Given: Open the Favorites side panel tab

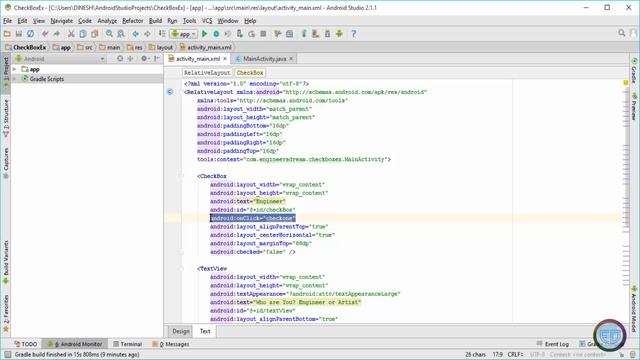Looking at the screenshot, I should coord(6,313).
